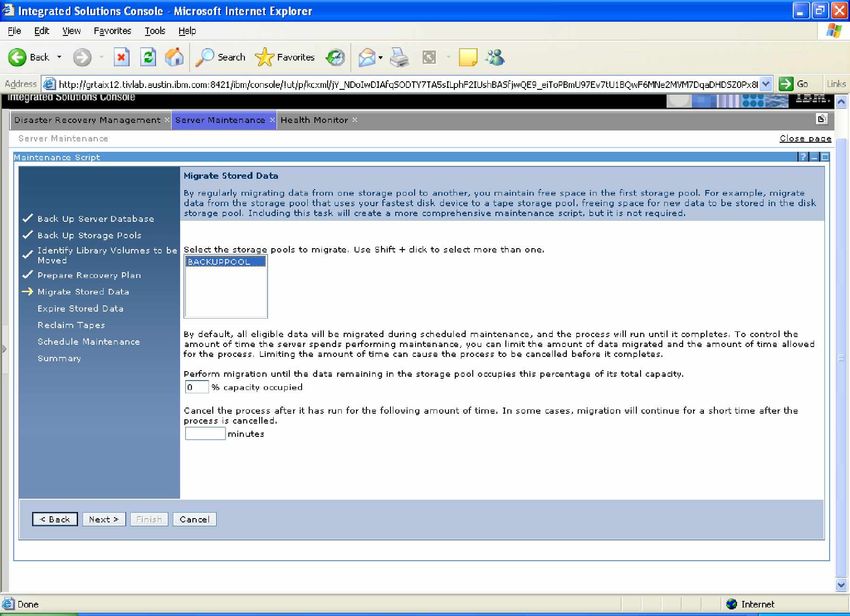The height and width of the screenshot is (616, 850).
Task: Select BACKUPPOOL in storage pools list
Action: pos(225,261)
